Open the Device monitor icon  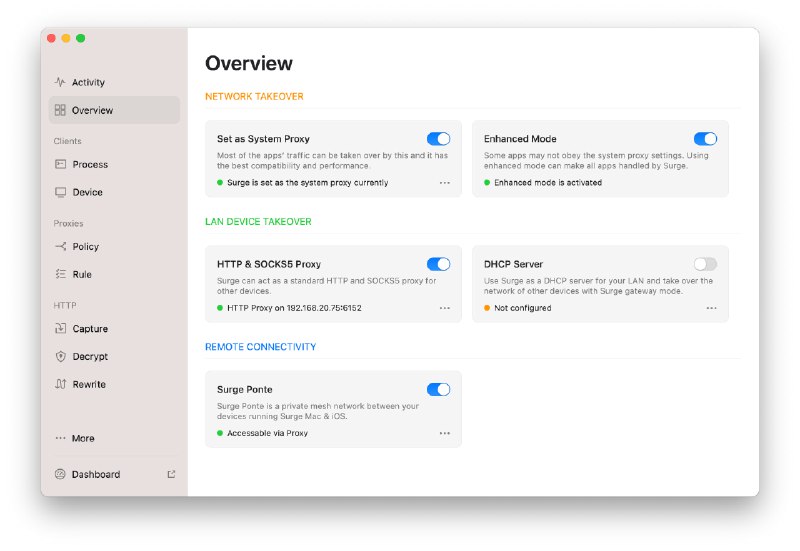(x=60, y=192)
